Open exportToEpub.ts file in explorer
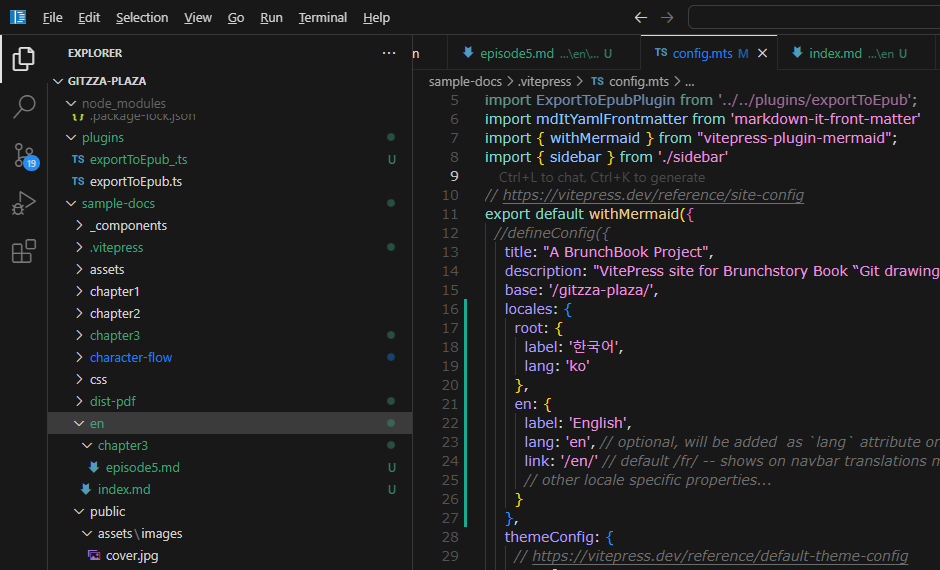 point(135,182)
